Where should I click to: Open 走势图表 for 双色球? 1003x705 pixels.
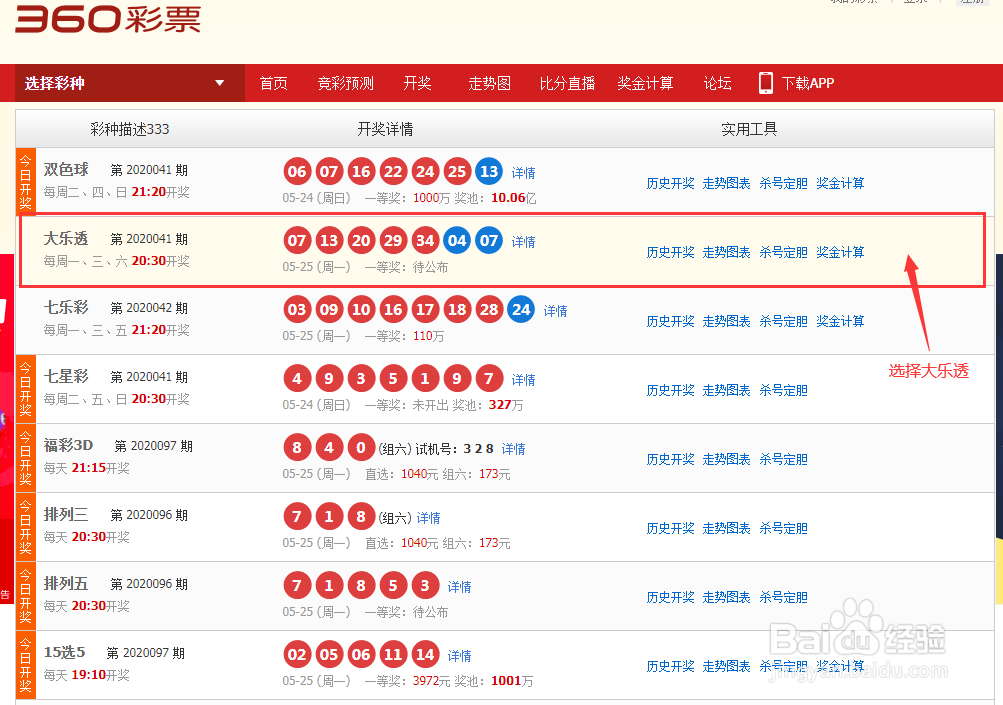pos(727,184)
